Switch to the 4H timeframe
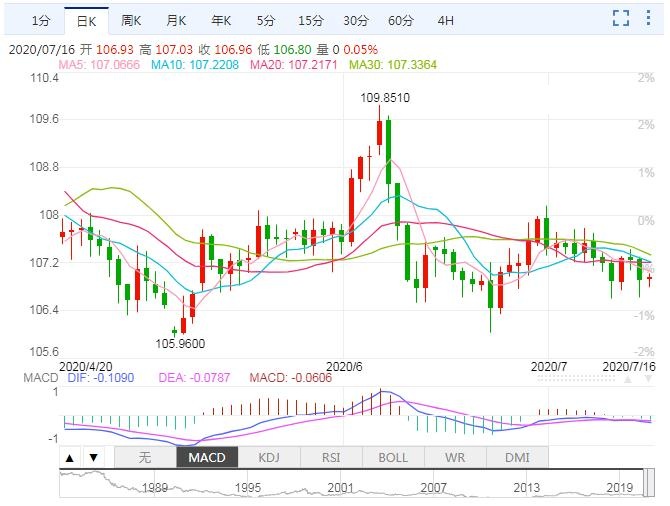 (x=445, y=20)
